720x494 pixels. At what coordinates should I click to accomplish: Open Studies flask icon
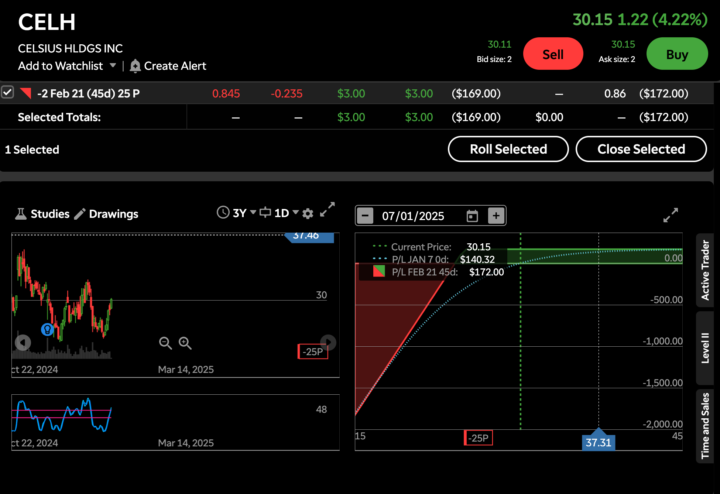[21, 213]
